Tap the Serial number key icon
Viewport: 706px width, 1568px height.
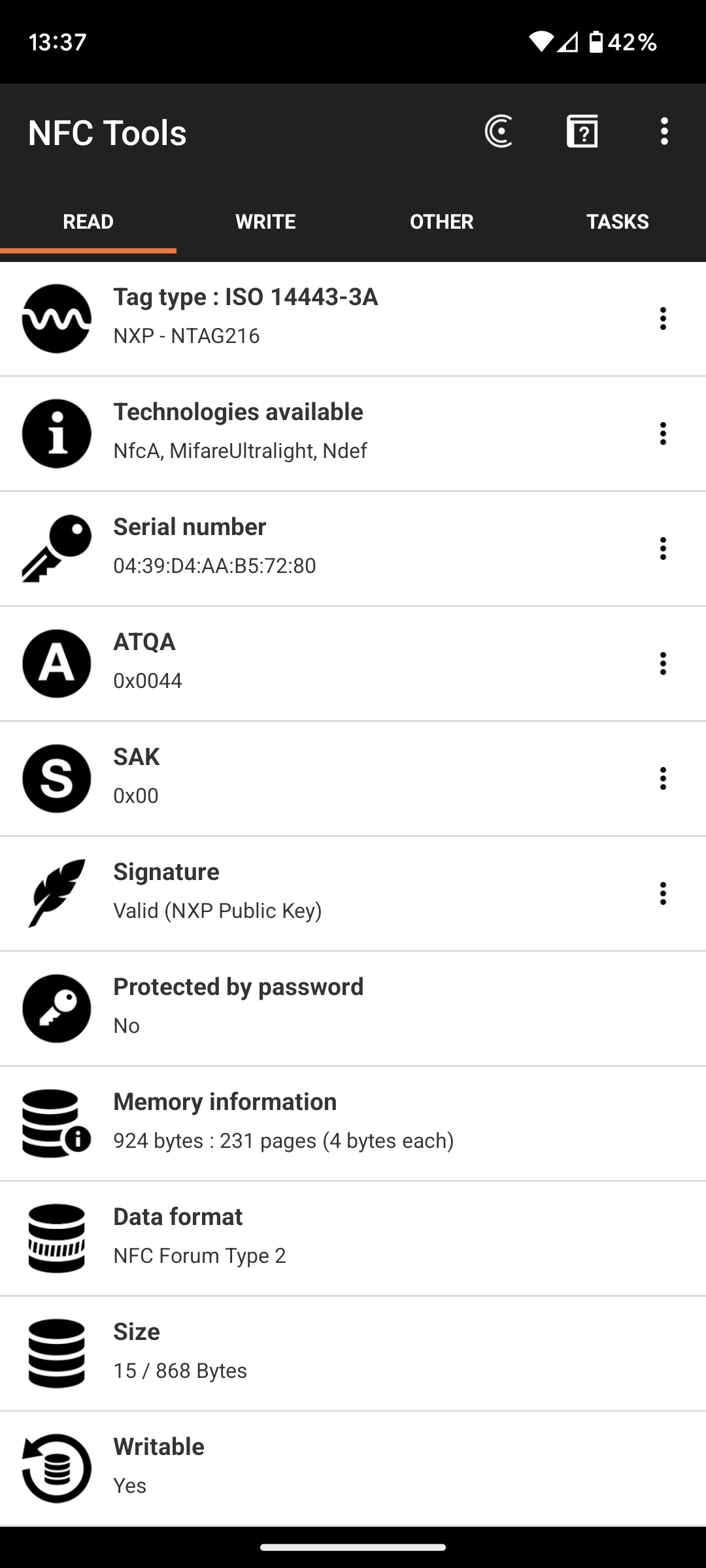(57, 549)
